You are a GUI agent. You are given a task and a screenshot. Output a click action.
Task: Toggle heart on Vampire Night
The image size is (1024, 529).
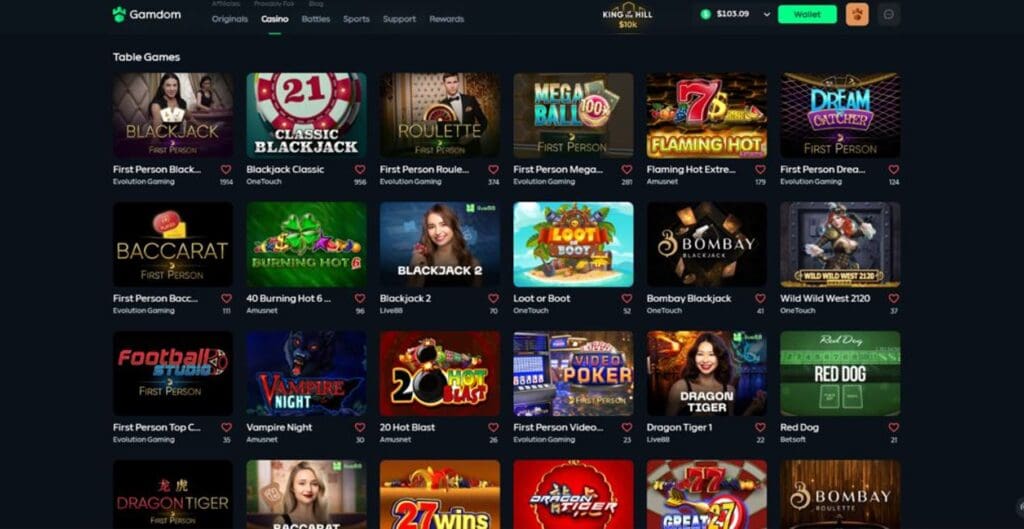(x=360, y=427)
